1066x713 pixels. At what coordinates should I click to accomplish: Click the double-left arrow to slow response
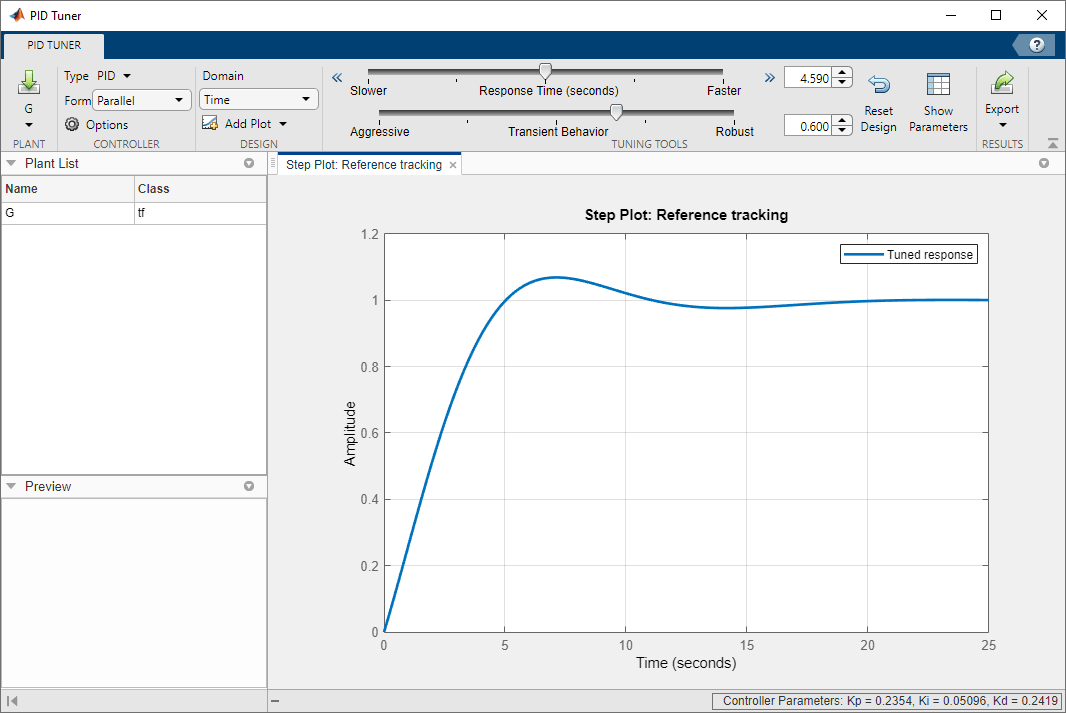pos(337,77)
